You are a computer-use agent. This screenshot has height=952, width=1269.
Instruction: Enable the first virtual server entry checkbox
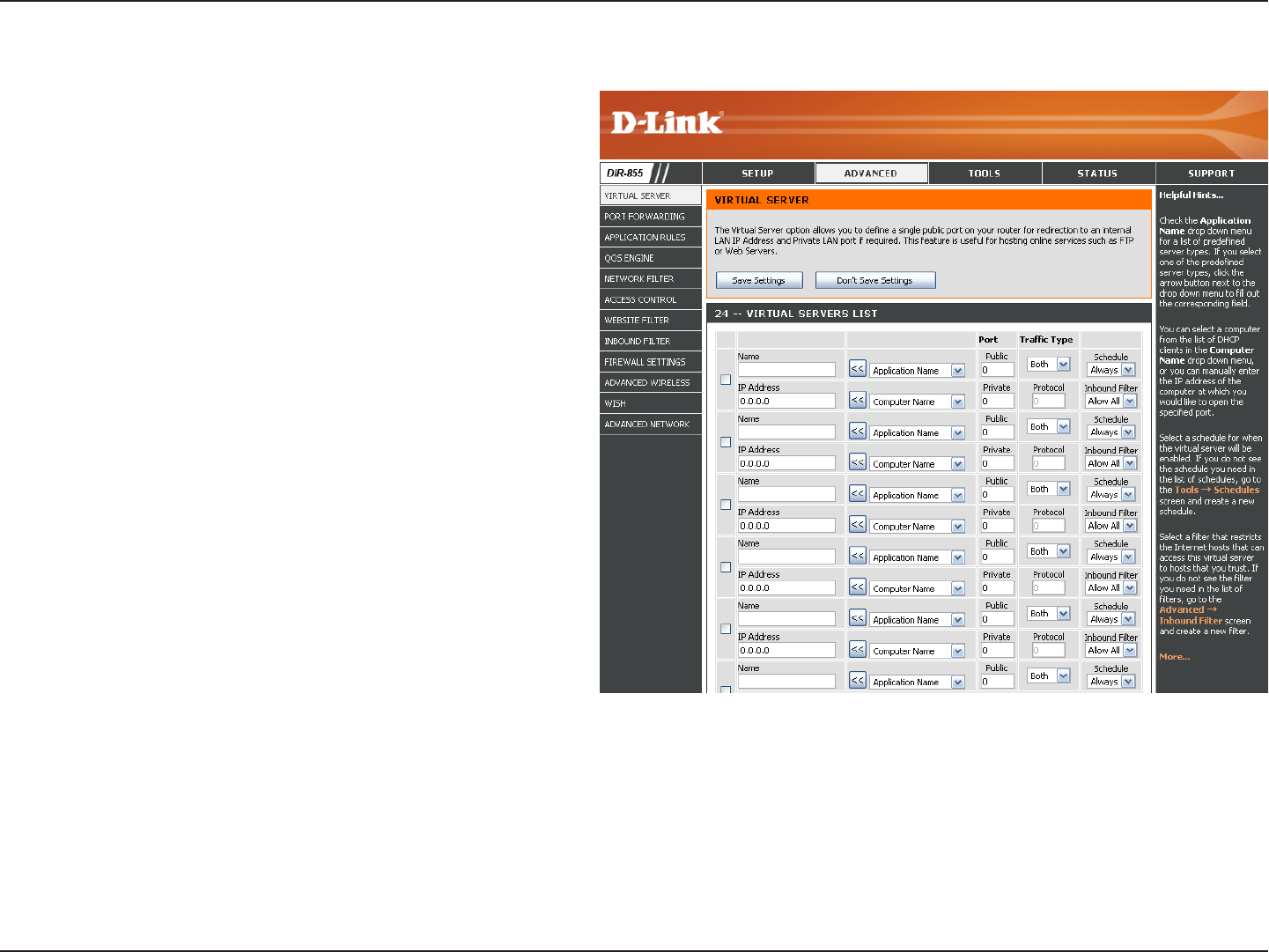(x=726, y=380)
